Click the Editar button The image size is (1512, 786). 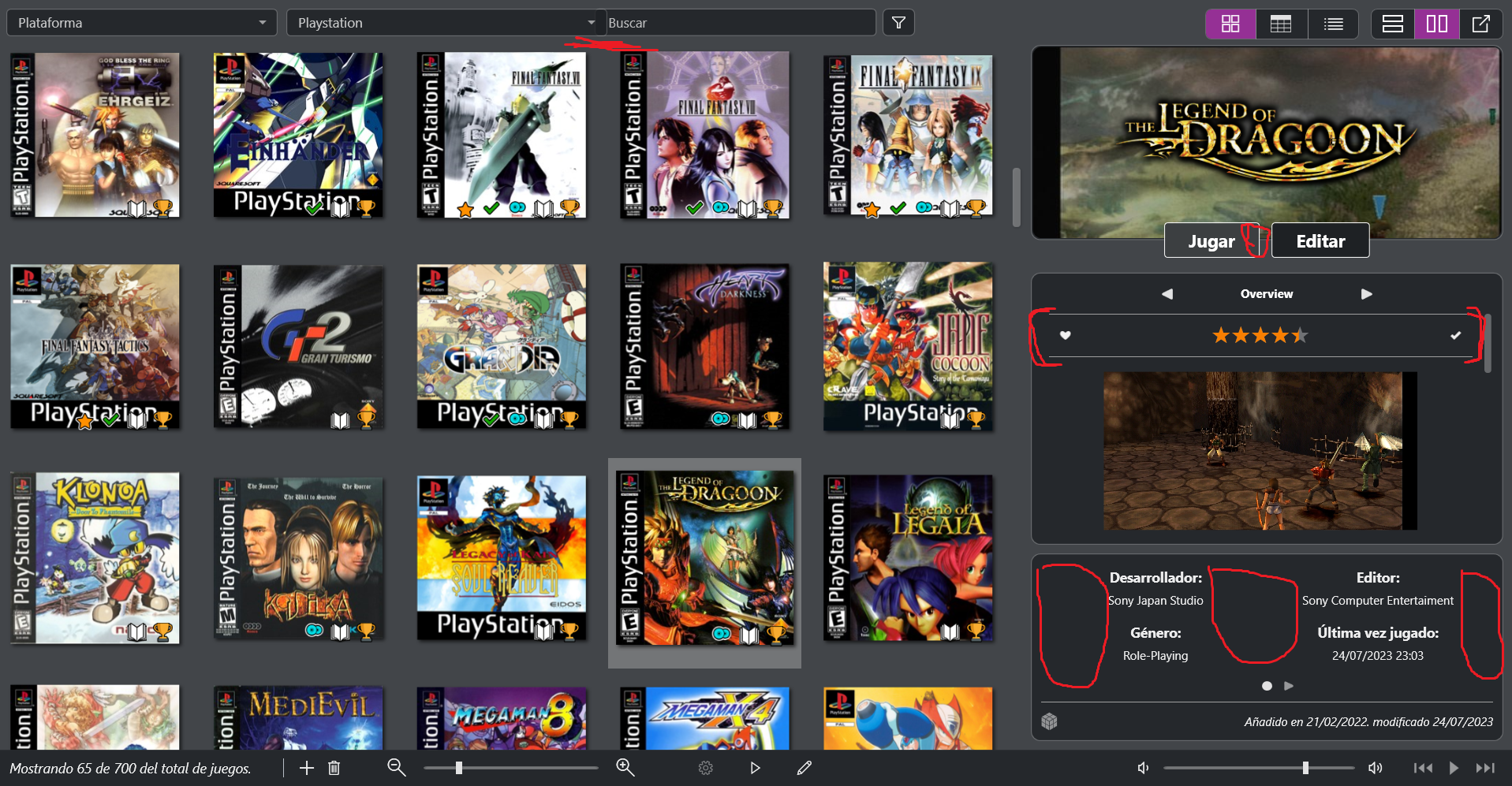(x=1320, y=241)
